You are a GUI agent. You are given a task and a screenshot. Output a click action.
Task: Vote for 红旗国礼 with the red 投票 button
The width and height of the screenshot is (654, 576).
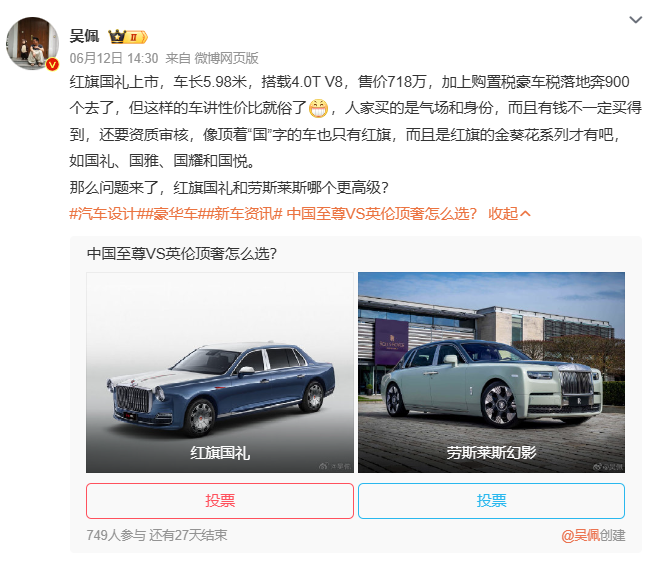coord(220,501)
